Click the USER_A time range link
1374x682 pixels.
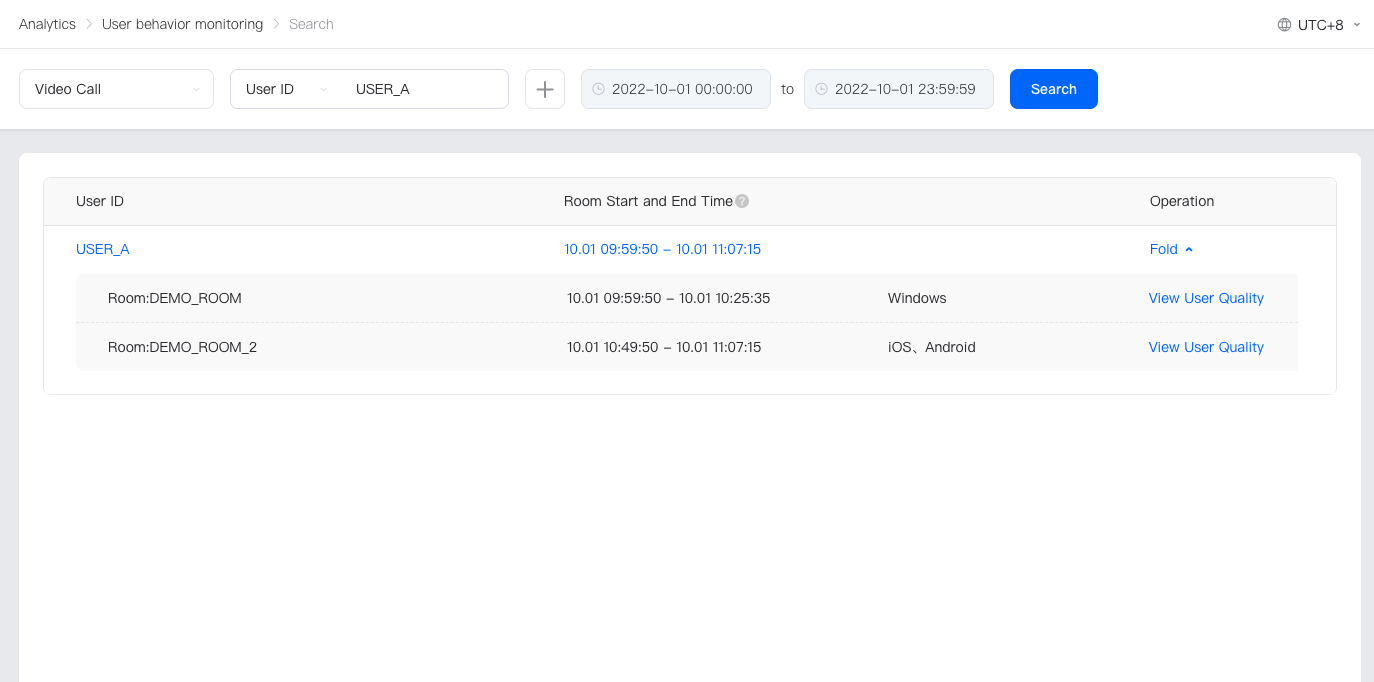click(x=662, y=249)
